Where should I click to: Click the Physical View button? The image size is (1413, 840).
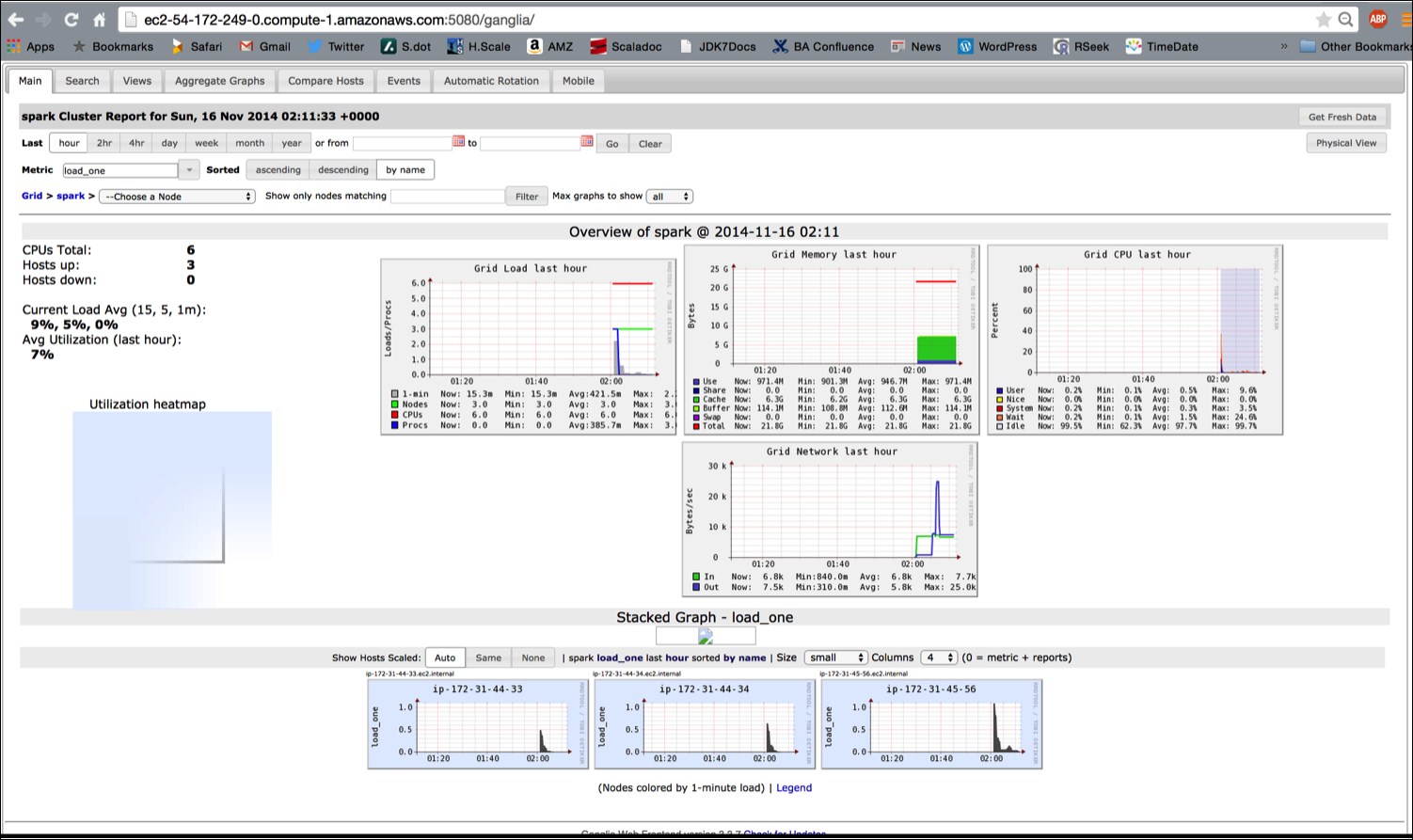(x=1346, y=143)
